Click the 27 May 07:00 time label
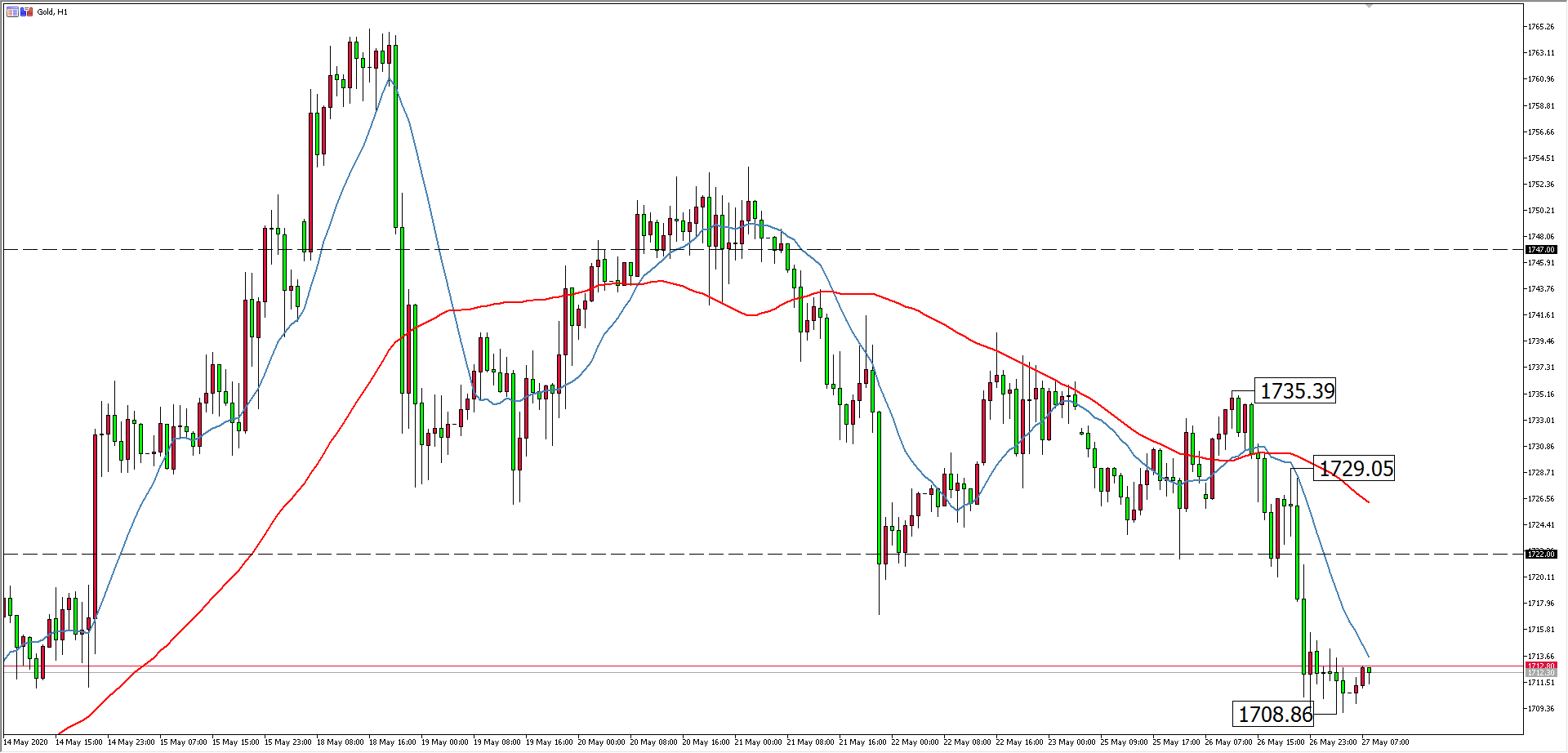This screenshot has height=753, width=1568. tap(1385, 742)
